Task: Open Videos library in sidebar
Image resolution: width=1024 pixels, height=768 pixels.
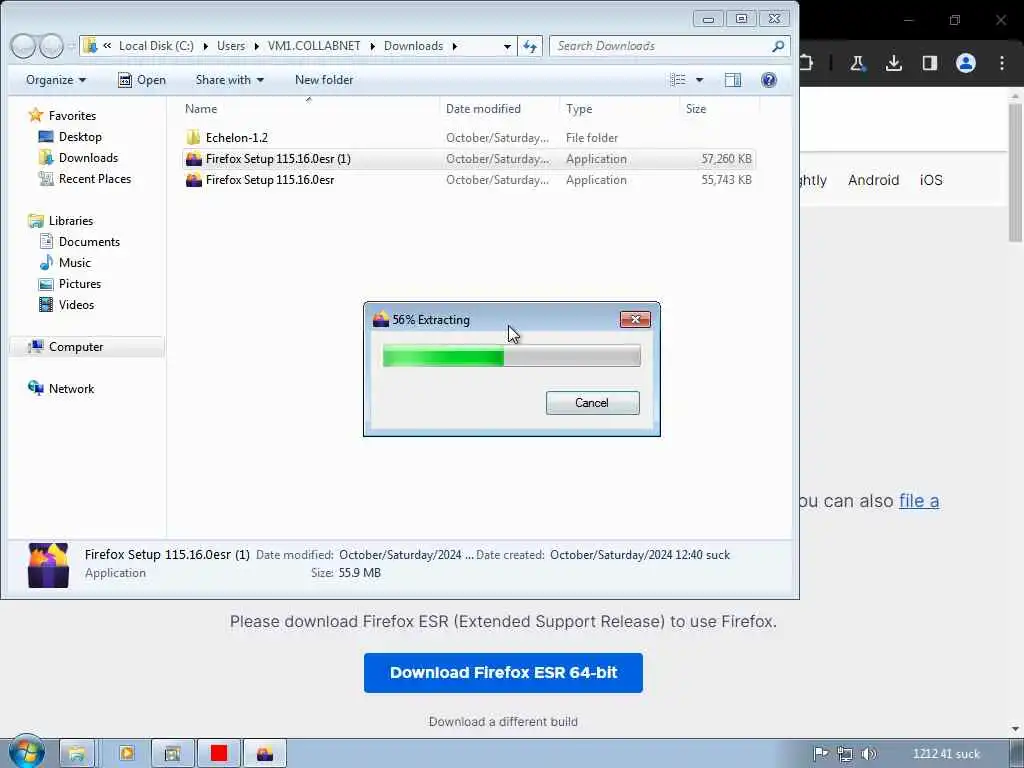Action: pos(67,304)
